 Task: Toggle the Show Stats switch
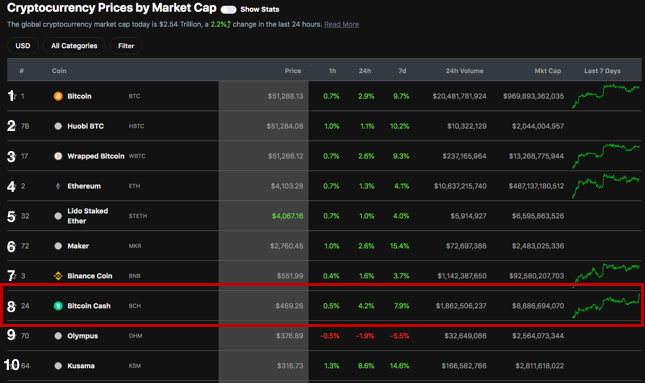point(228,9)
